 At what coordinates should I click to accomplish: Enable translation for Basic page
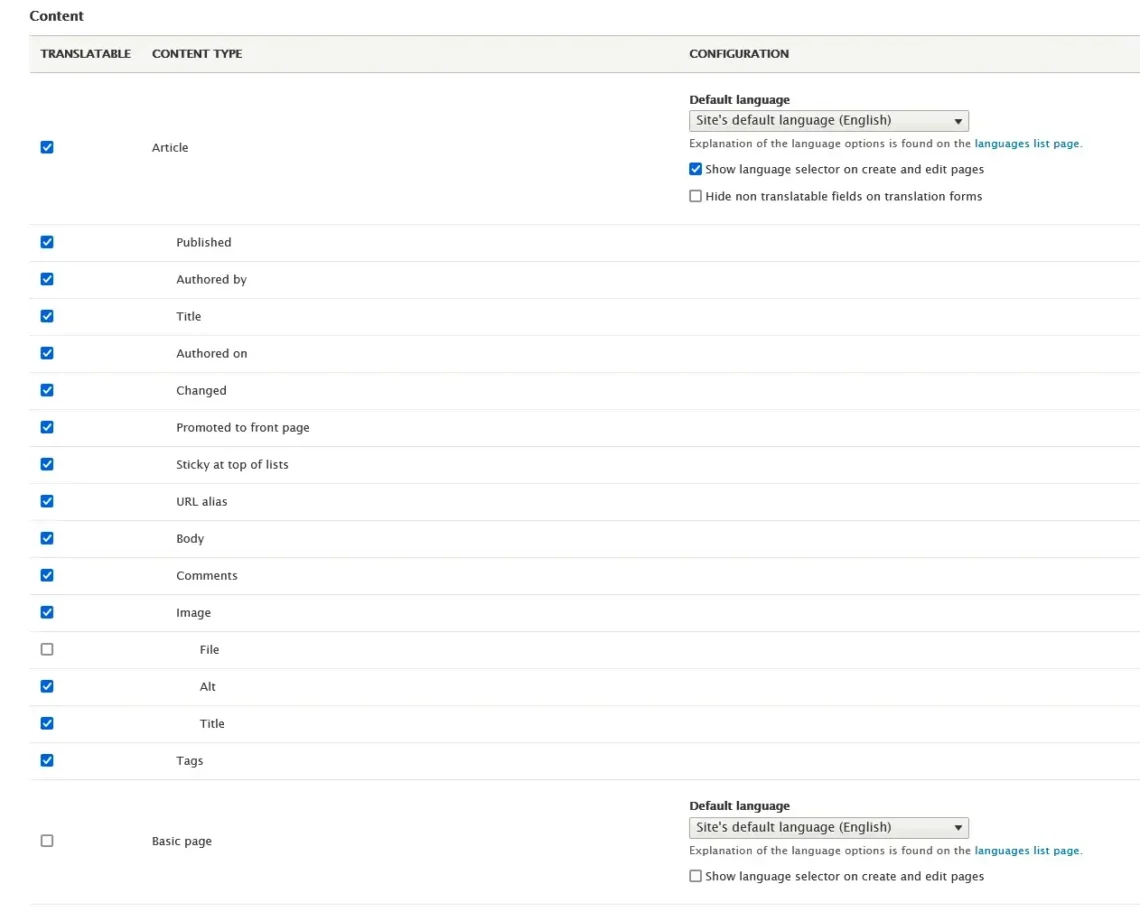(46, 840)
